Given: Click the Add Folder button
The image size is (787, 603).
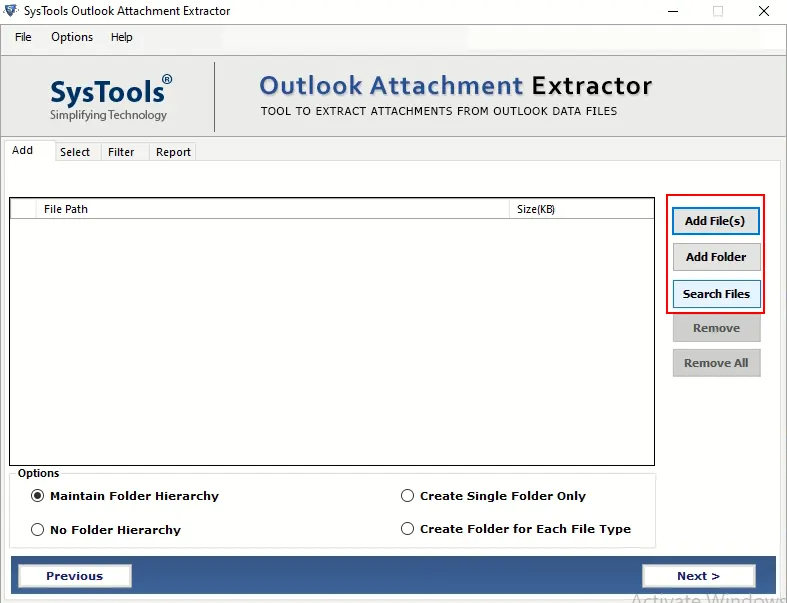Looking at the screenshot, I should (x=716, y=257).
